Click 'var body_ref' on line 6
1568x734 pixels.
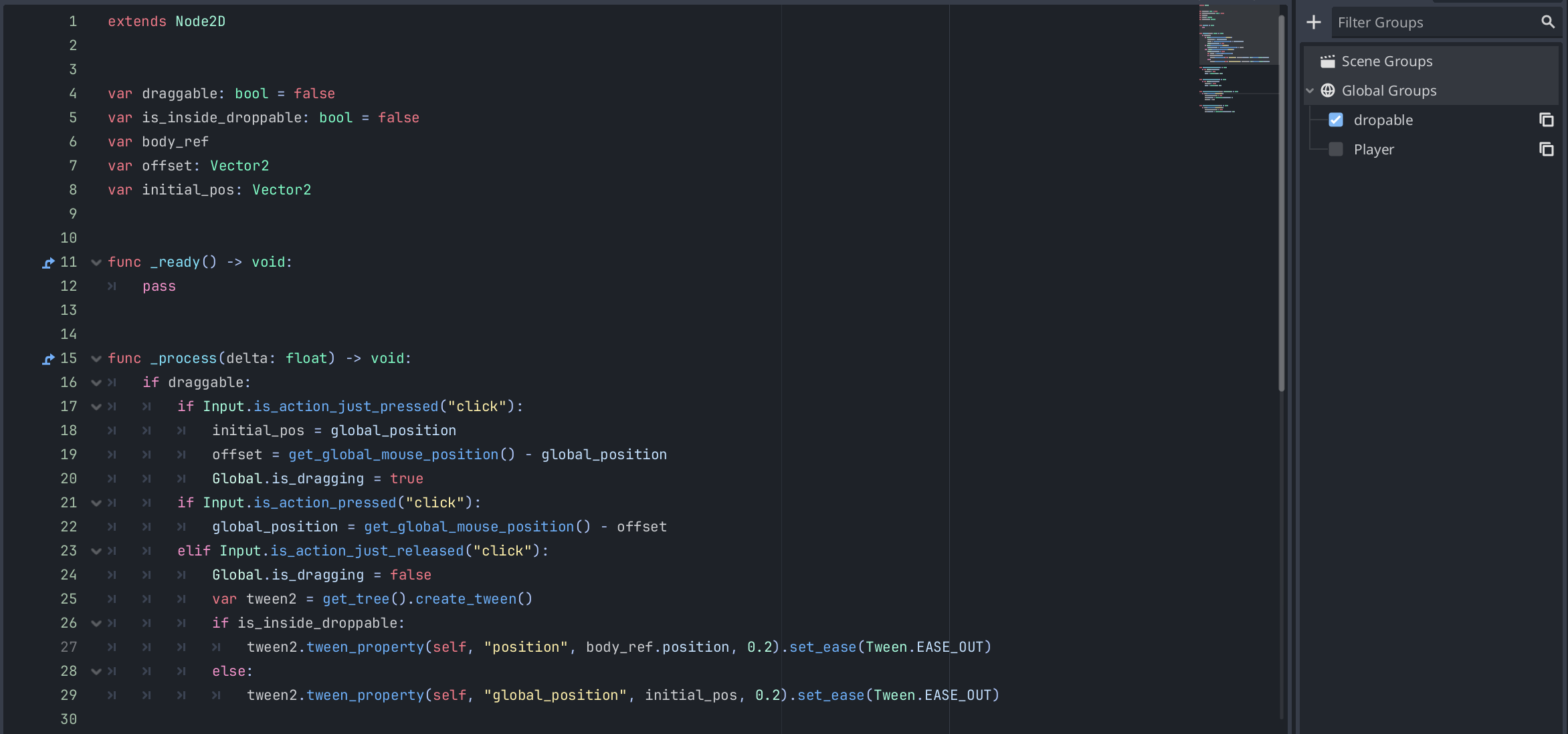(x=159, y=142)
